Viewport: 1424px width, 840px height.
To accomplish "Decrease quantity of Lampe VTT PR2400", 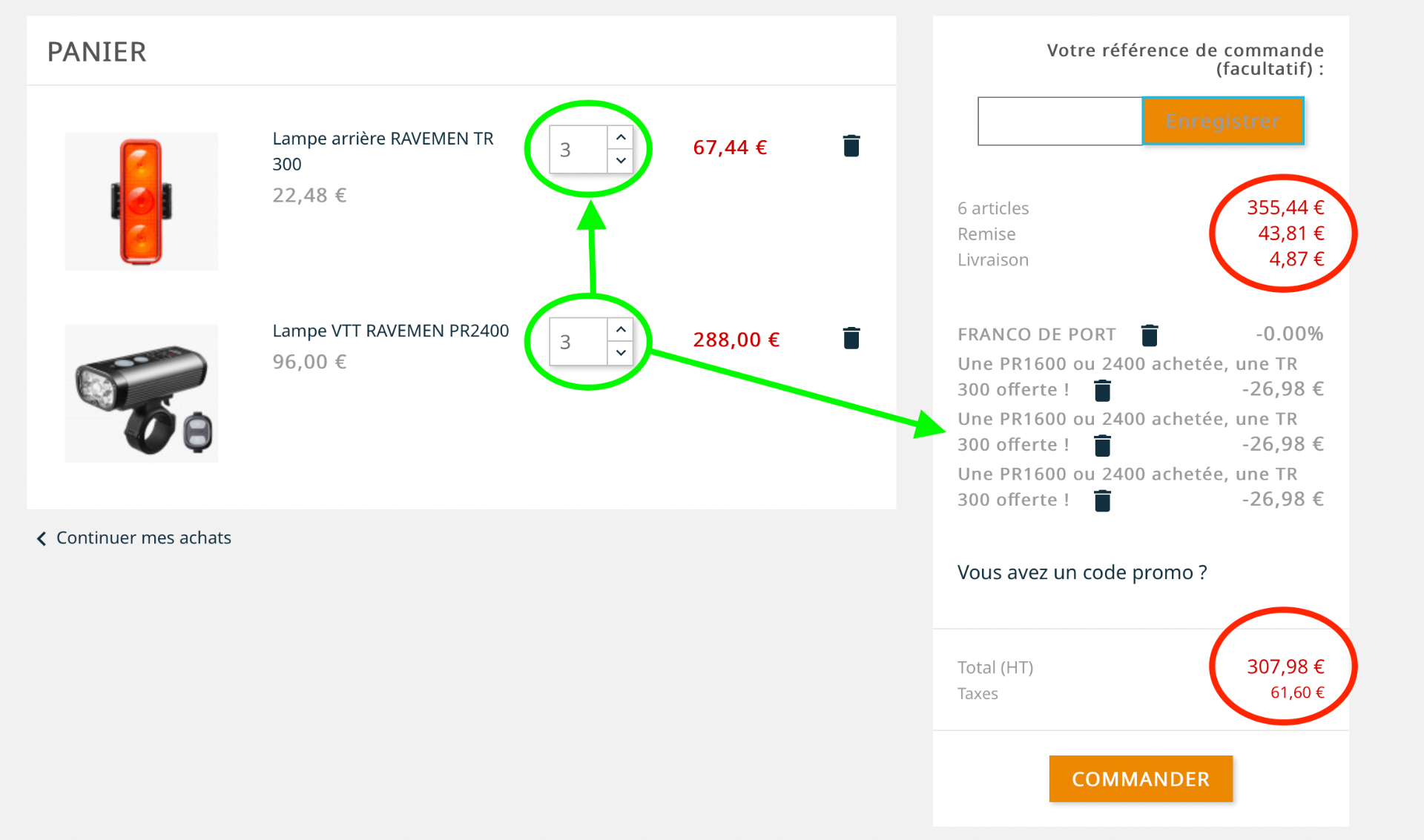I will click(x=621, y=353).
